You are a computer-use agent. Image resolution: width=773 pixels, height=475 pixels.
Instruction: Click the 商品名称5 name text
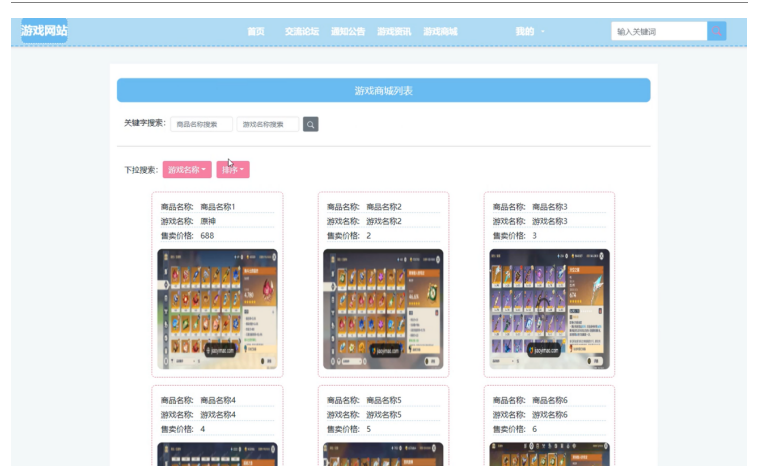tap(384, 400)
